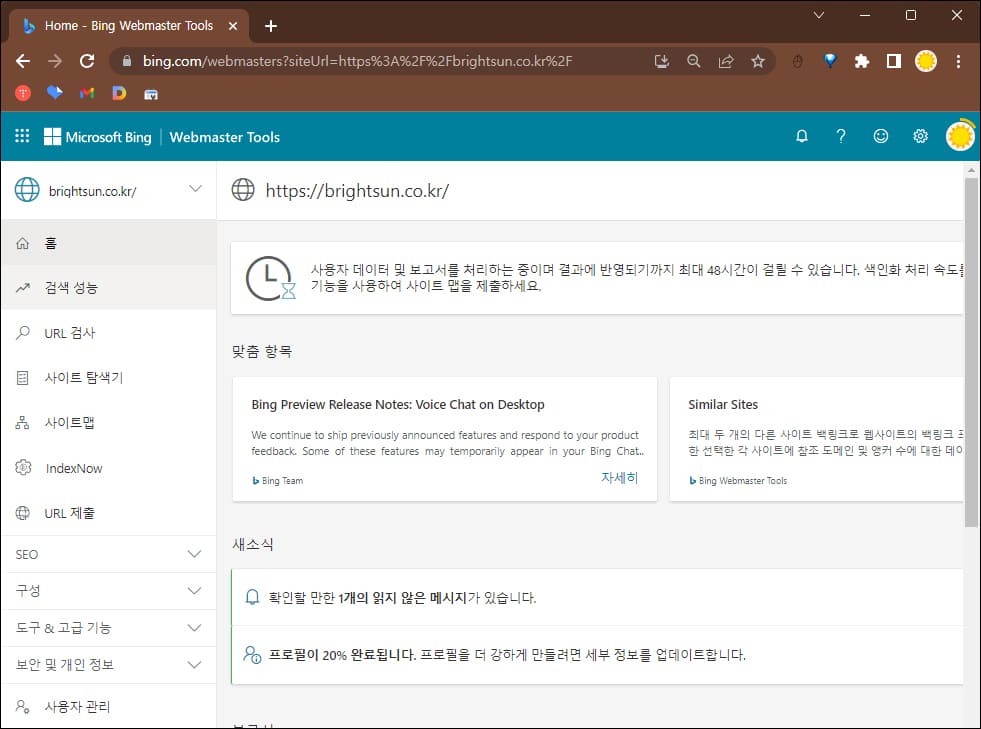This screenshot has height=729, width=981.
Task: Click the page vertical scrollbar
Action: click(971, 350)
